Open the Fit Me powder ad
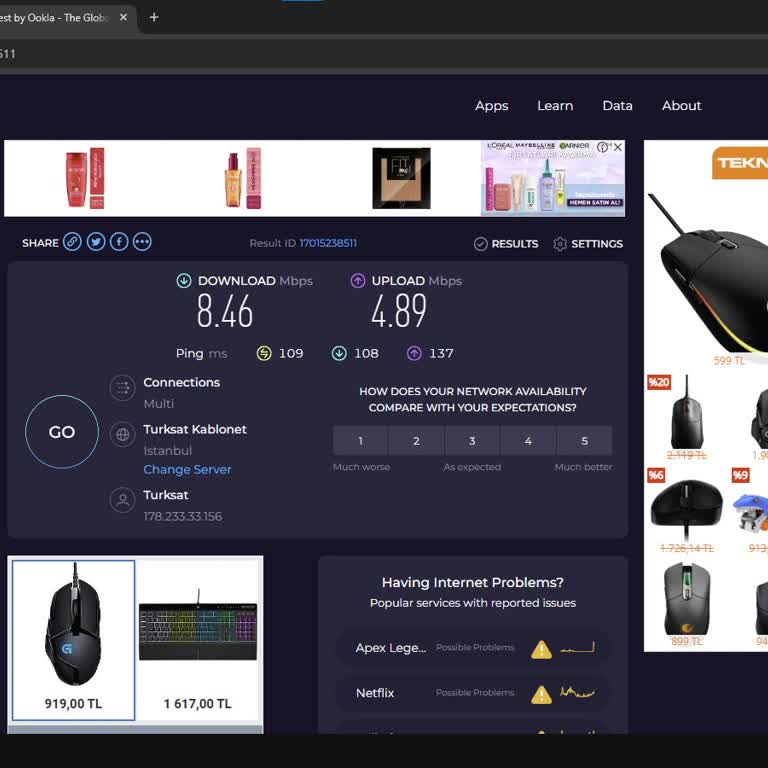This screenshot has width=768, height=768. pos(402,178)
